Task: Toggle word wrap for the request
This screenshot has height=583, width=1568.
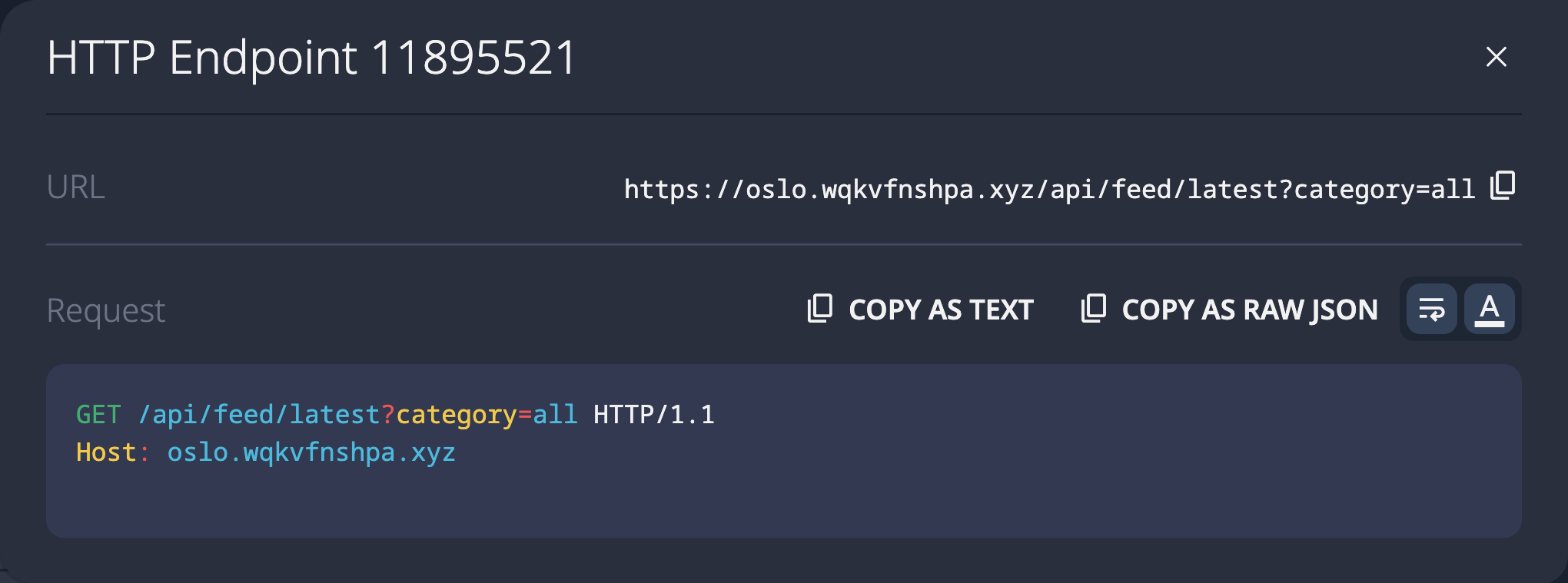Action: coord(1431,310)
